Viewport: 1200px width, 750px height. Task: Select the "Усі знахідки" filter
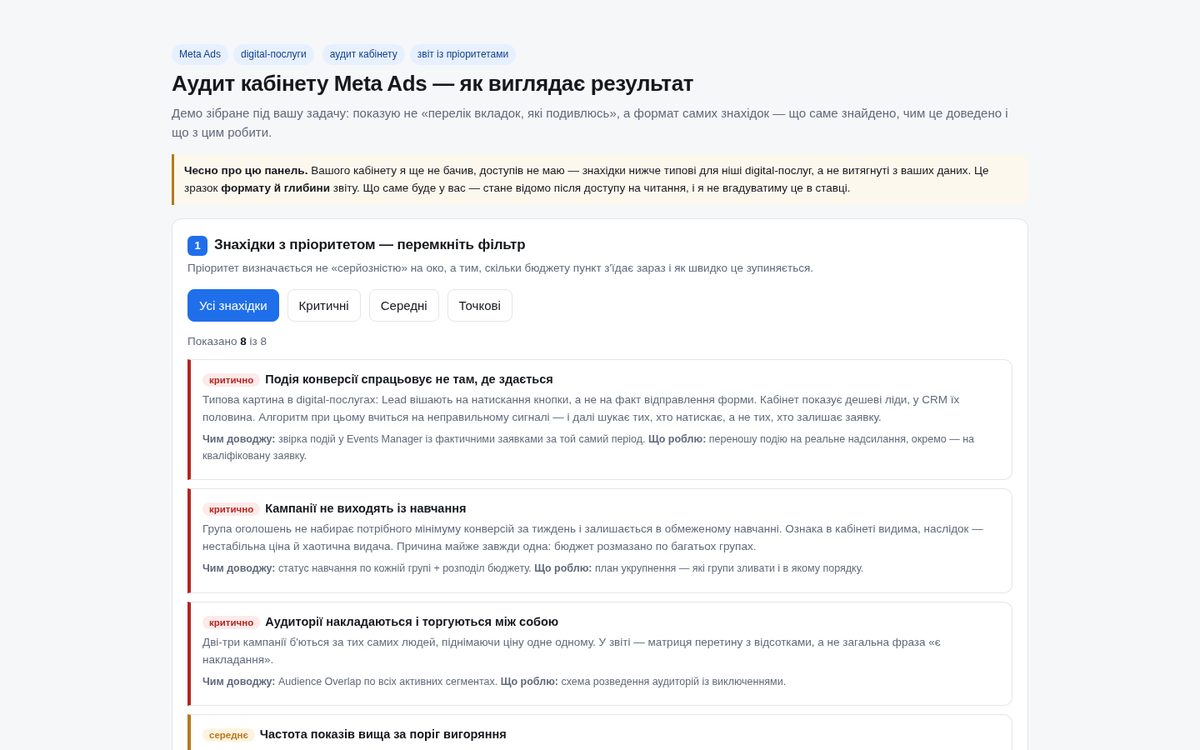(233, 306)
